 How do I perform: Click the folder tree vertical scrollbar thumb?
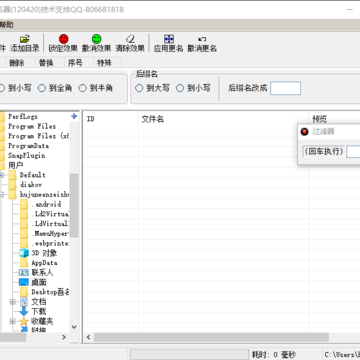coord(74,205)
